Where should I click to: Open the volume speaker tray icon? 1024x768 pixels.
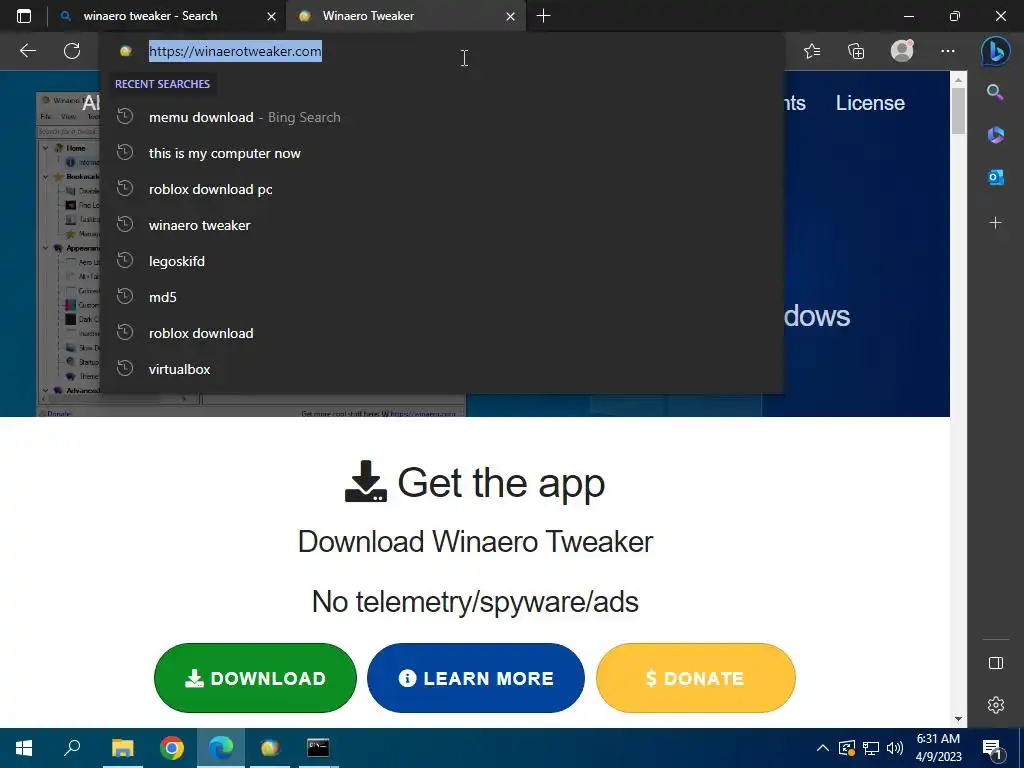pyautogui.click(x=895, y=748)
